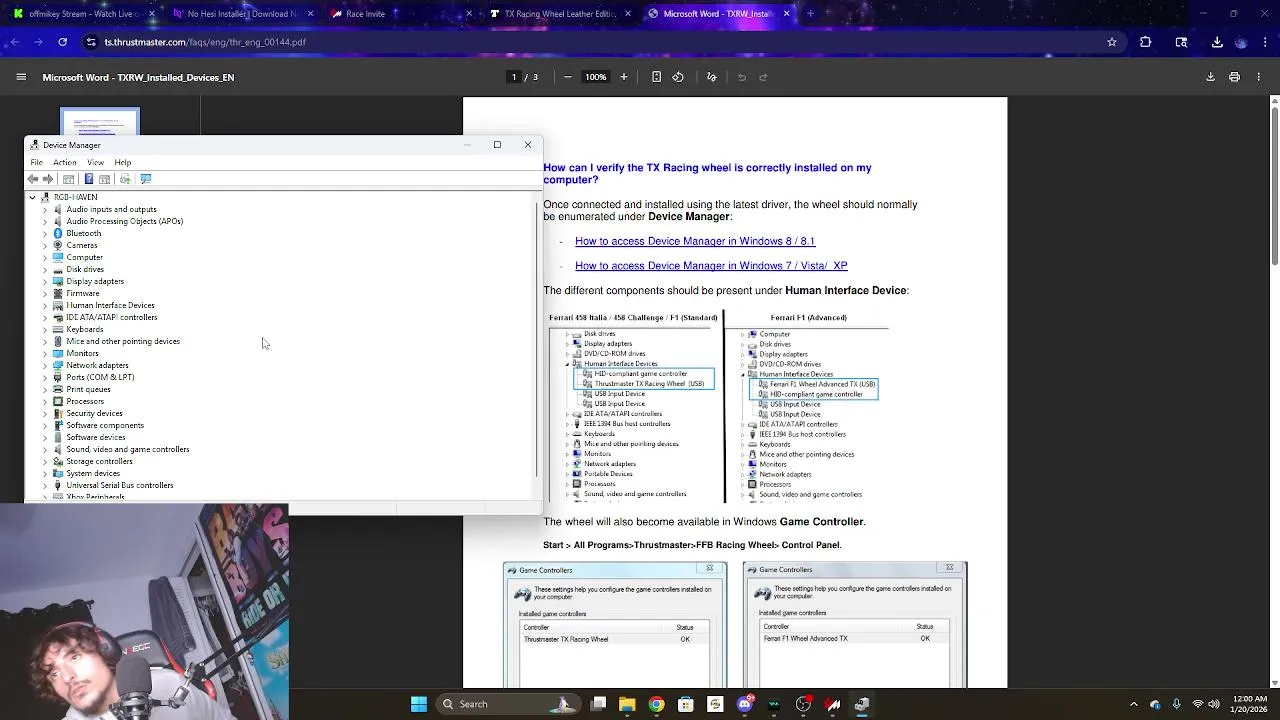The image size is (1280, 720).
Task: Select Cameras in the device tree
Action: (82, 245)
